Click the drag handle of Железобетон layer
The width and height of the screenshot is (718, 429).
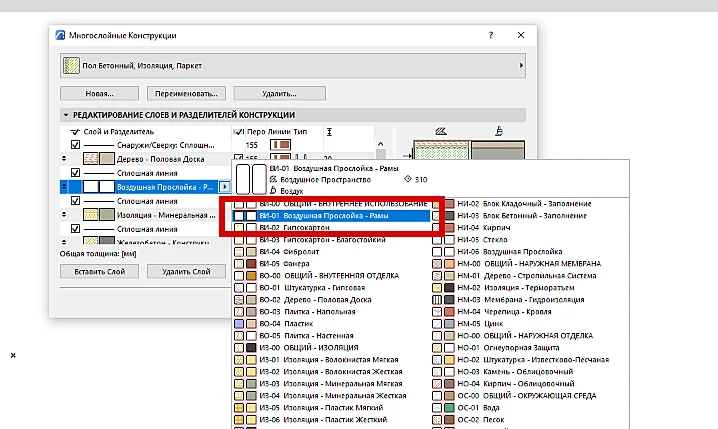(64, 241)
